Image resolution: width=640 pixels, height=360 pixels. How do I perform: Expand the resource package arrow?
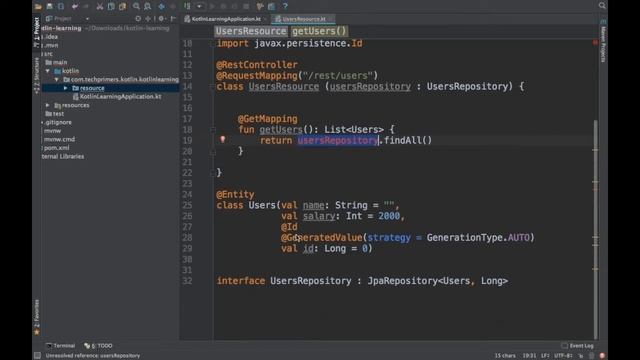(65, 88)
